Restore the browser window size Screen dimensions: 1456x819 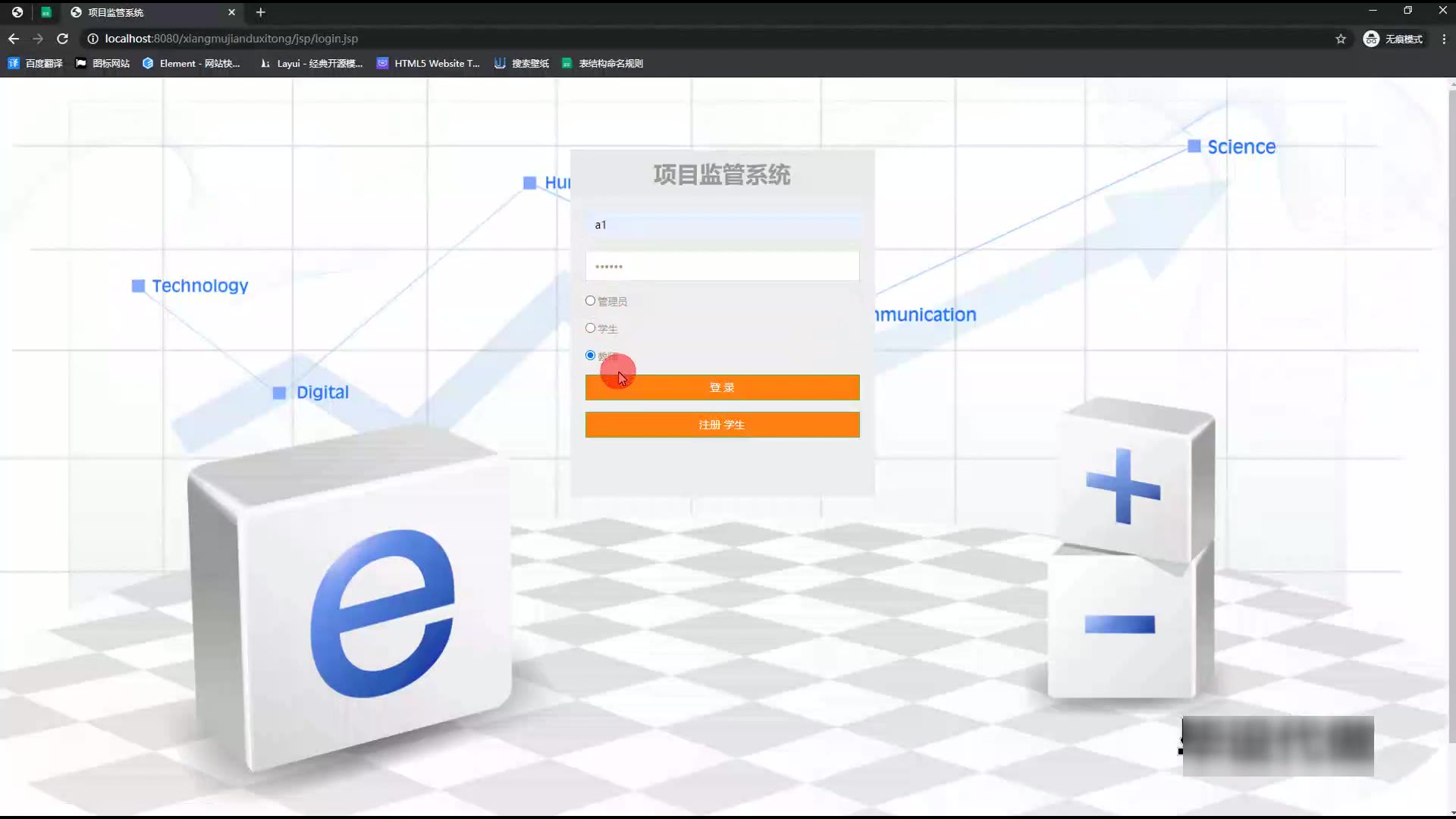pos(1407,11)
